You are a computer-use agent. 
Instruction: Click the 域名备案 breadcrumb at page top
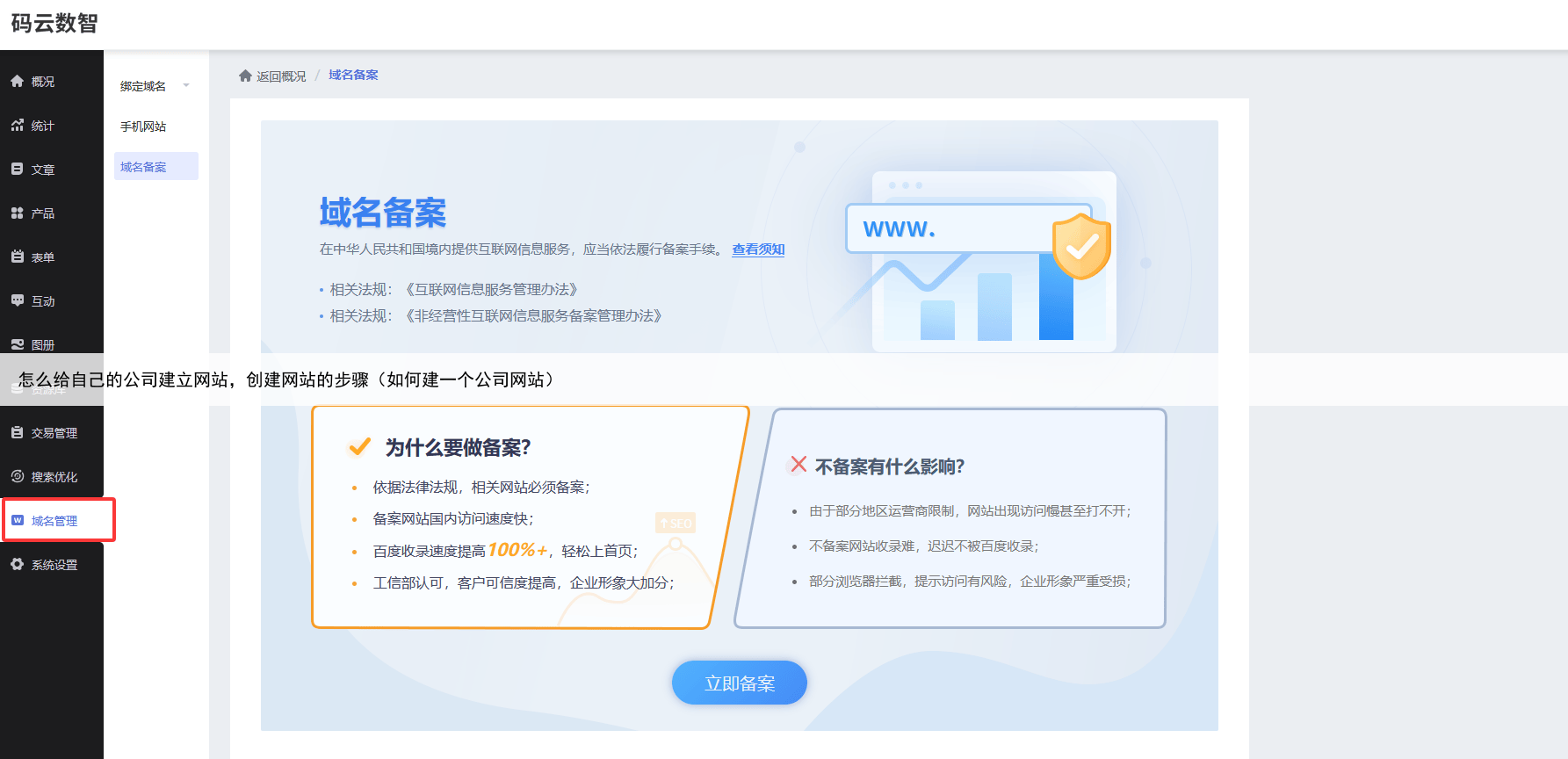[353, 75]
